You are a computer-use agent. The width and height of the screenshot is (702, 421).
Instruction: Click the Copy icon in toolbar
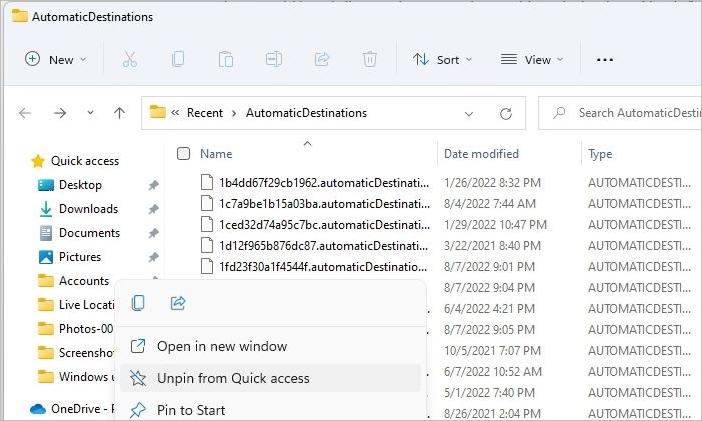click(x=178, y=59)
